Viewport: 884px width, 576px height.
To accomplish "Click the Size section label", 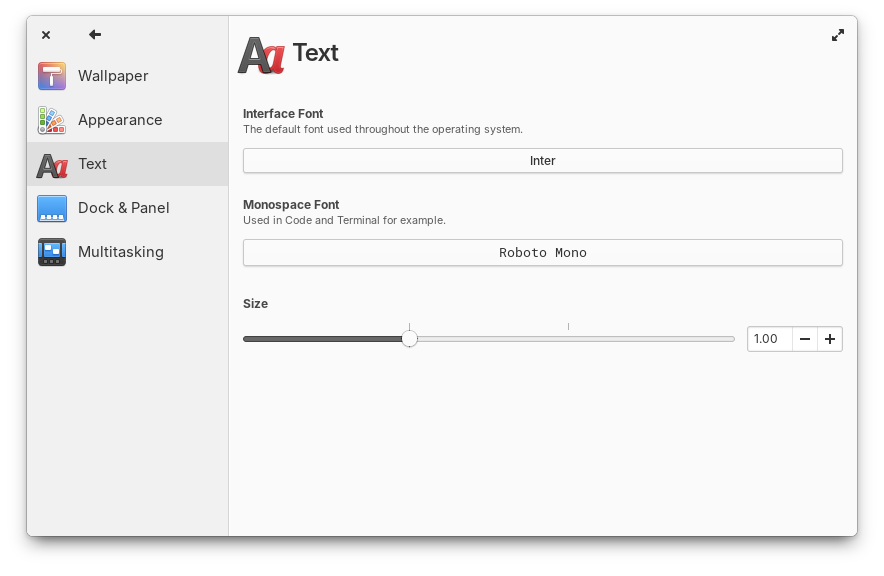I will [255, 303].
